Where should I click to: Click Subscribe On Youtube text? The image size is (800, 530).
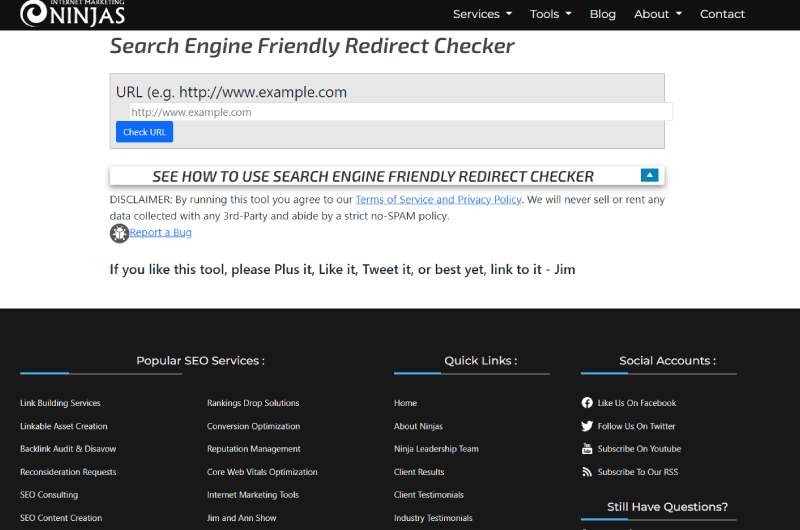point(639,449)
